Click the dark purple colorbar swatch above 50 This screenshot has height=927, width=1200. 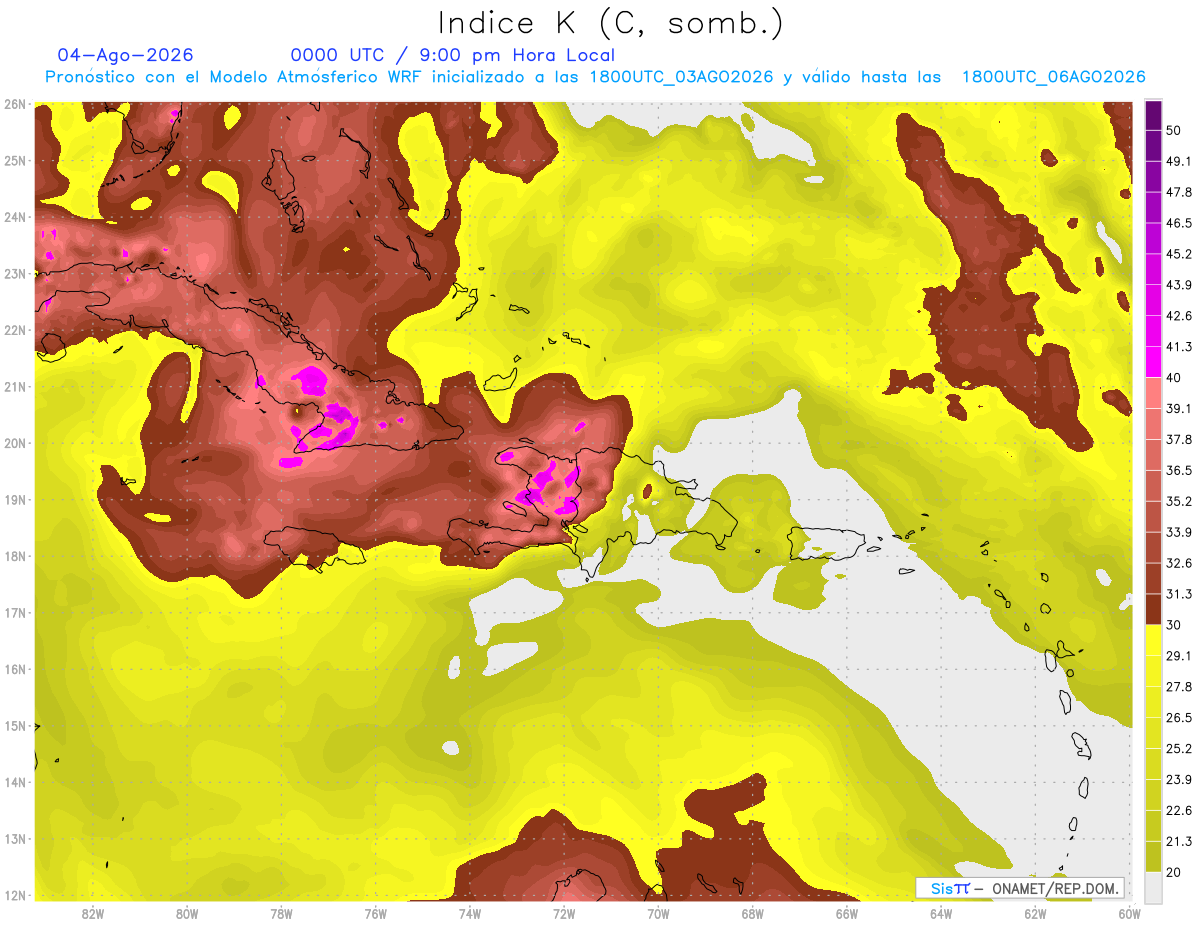click(1153, 116)
